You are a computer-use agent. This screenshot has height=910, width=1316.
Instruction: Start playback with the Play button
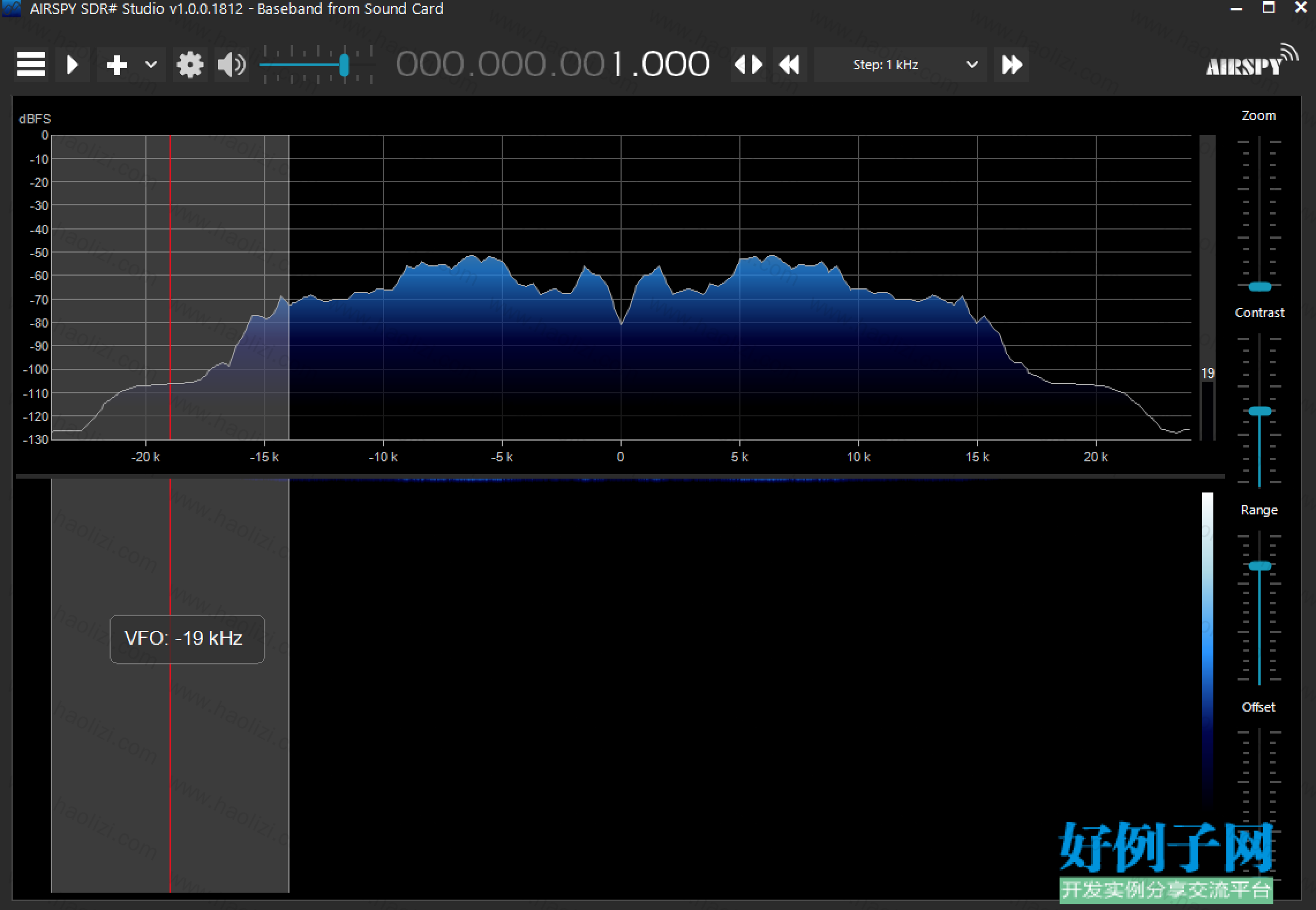click(x=73, y=65)
